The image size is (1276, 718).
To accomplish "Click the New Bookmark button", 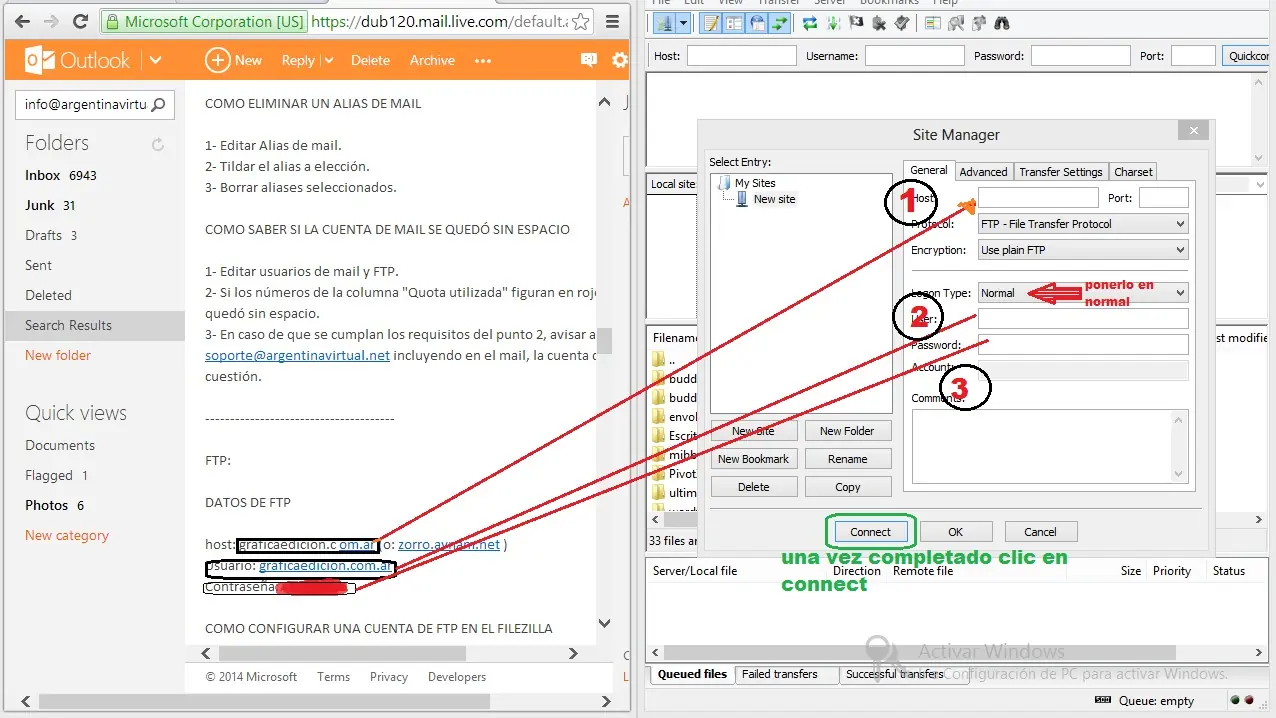I will (754, 459).
